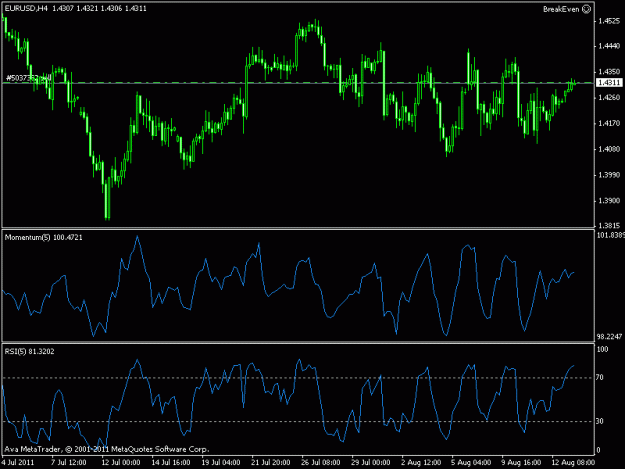Click the 29 Jul 00:00 time label

coord(371,462)
